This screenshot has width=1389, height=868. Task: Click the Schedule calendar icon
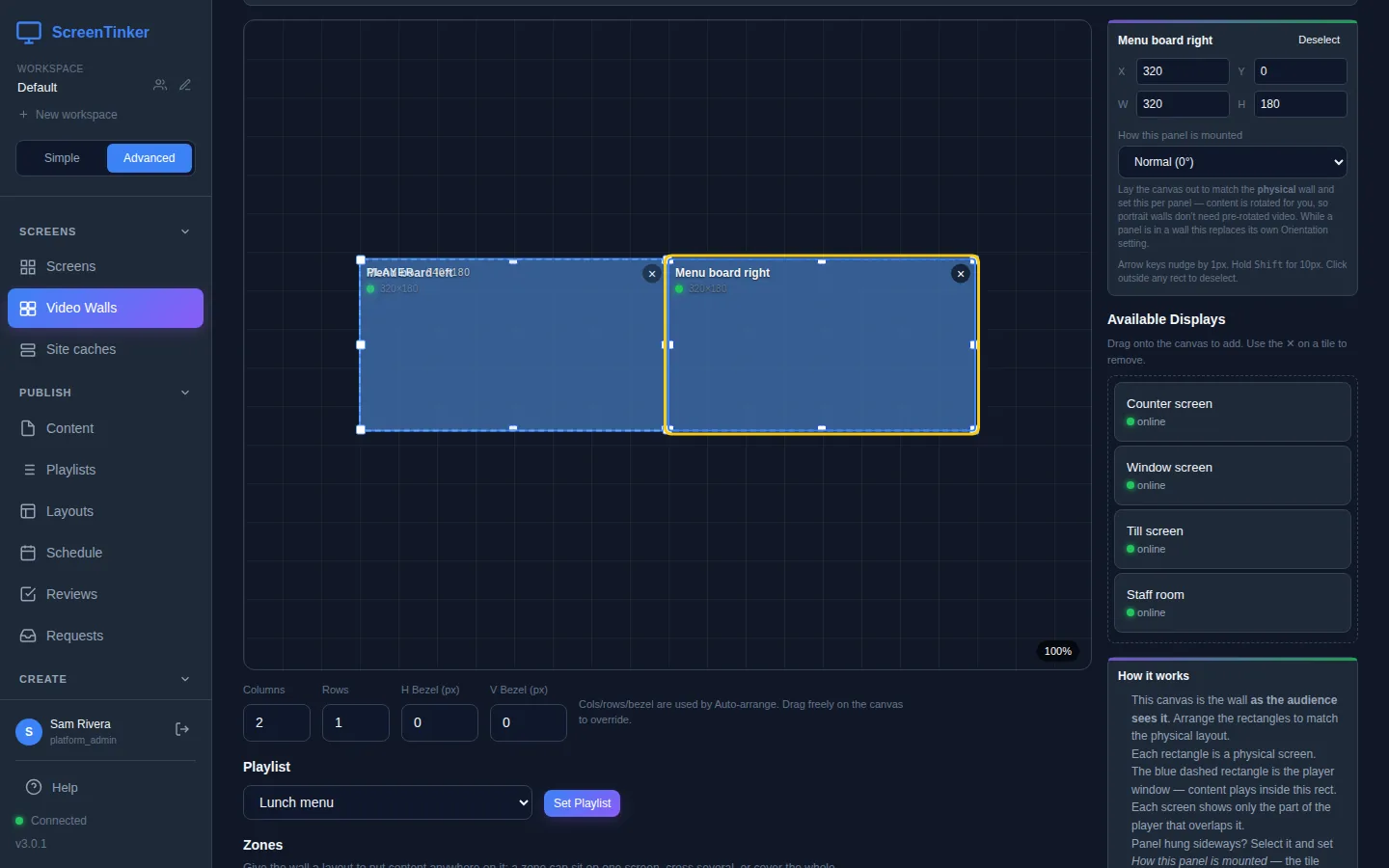tap(28, 553)
